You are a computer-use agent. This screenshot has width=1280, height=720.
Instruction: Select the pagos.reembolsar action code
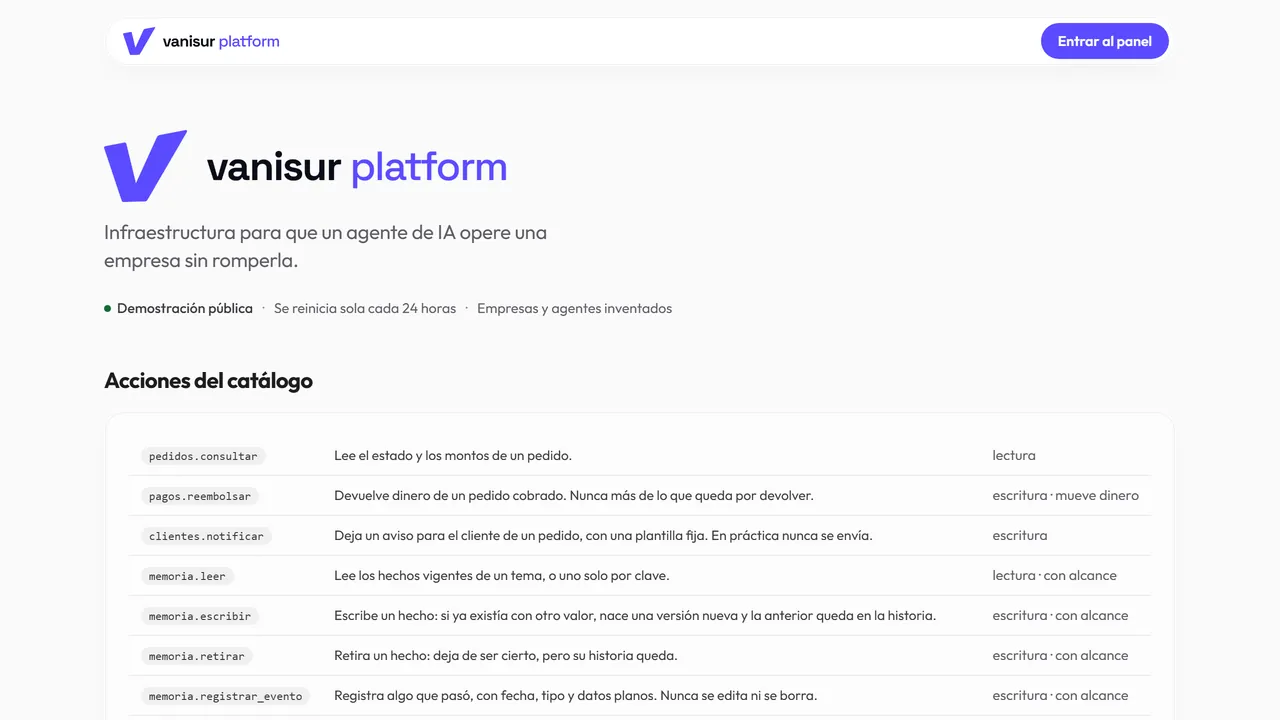coord(200,496)
